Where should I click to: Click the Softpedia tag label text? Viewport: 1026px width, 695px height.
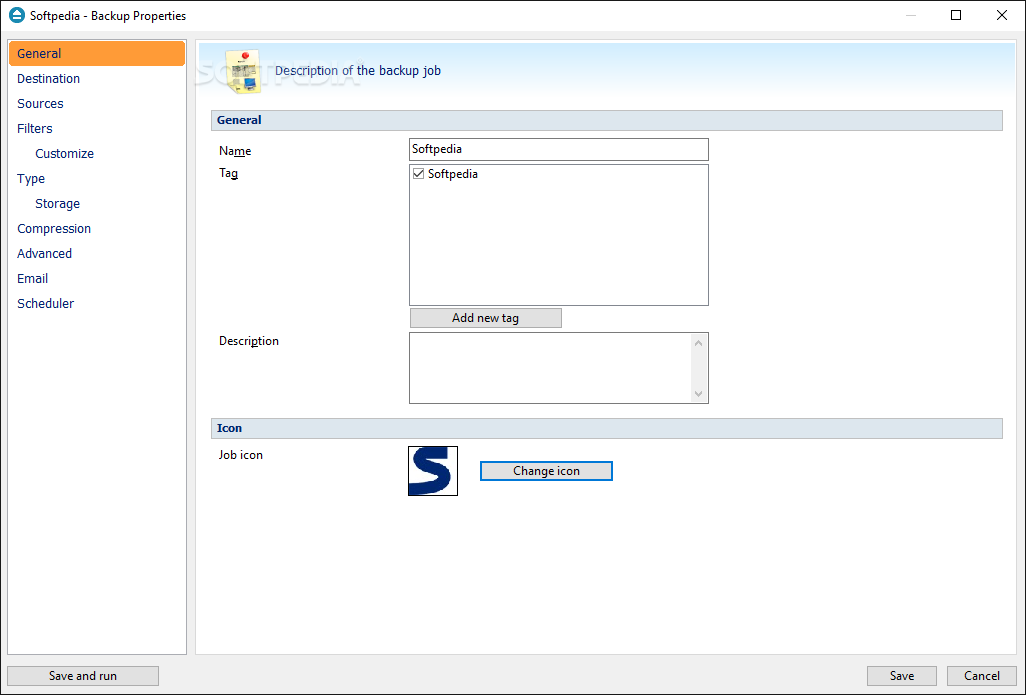pos(453,174)
